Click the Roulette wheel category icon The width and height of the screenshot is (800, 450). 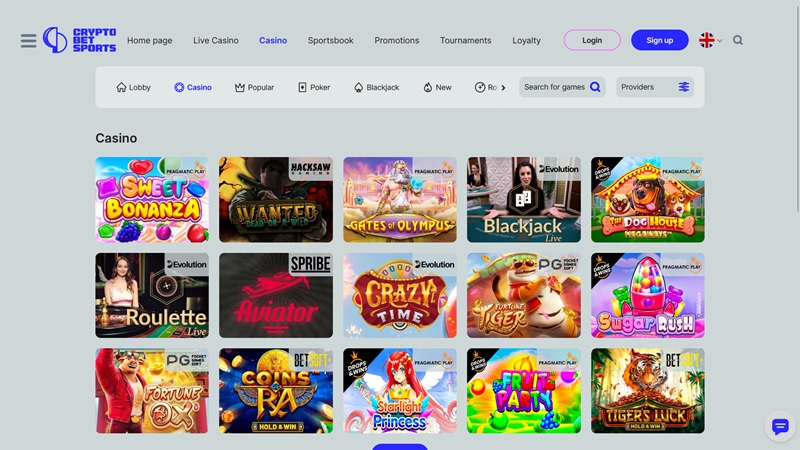[x=480, y=87]
